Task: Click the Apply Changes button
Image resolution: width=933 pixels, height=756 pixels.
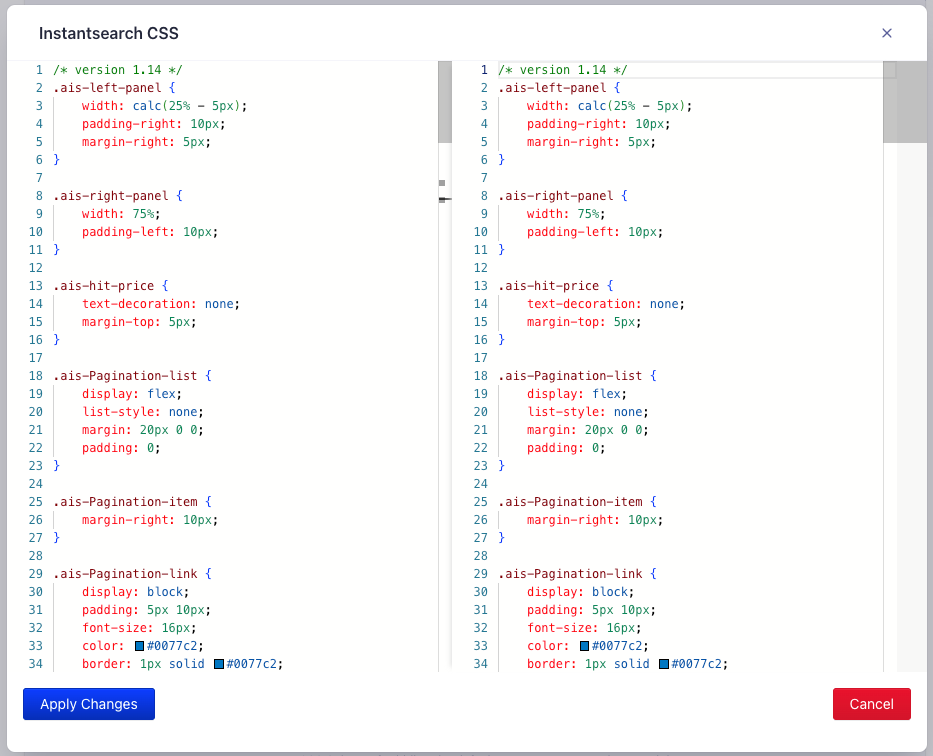Action: click(88, 704)
